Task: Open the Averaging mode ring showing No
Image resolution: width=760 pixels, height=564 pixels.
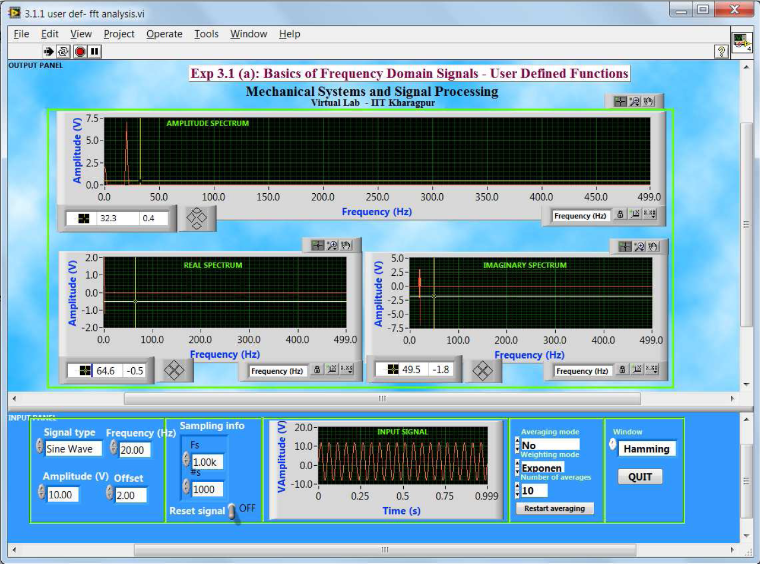Action: (x=550, y=445)
